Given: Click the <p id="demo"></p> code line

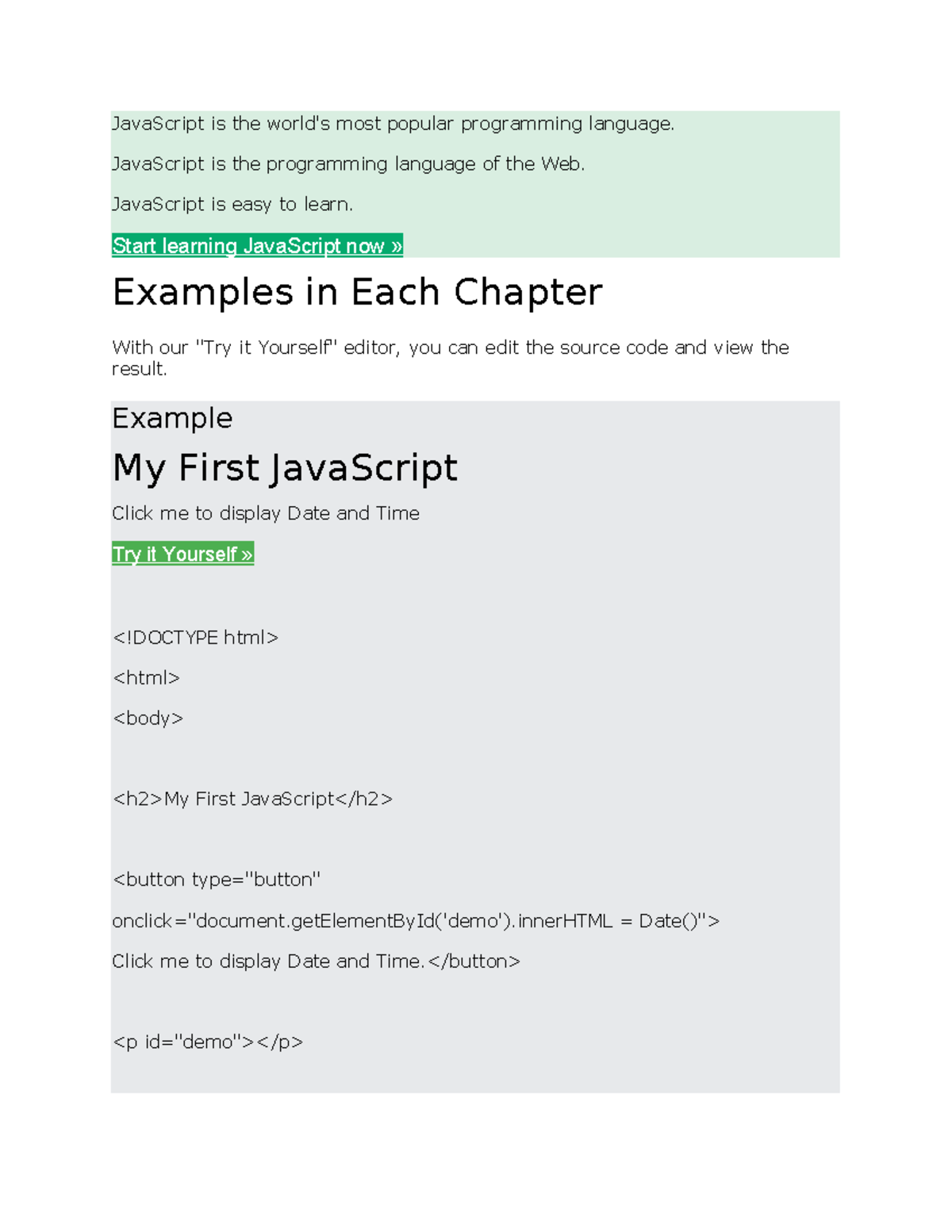Looking at the screenshot, I should pyautogui.click(x=208, y=1042).
